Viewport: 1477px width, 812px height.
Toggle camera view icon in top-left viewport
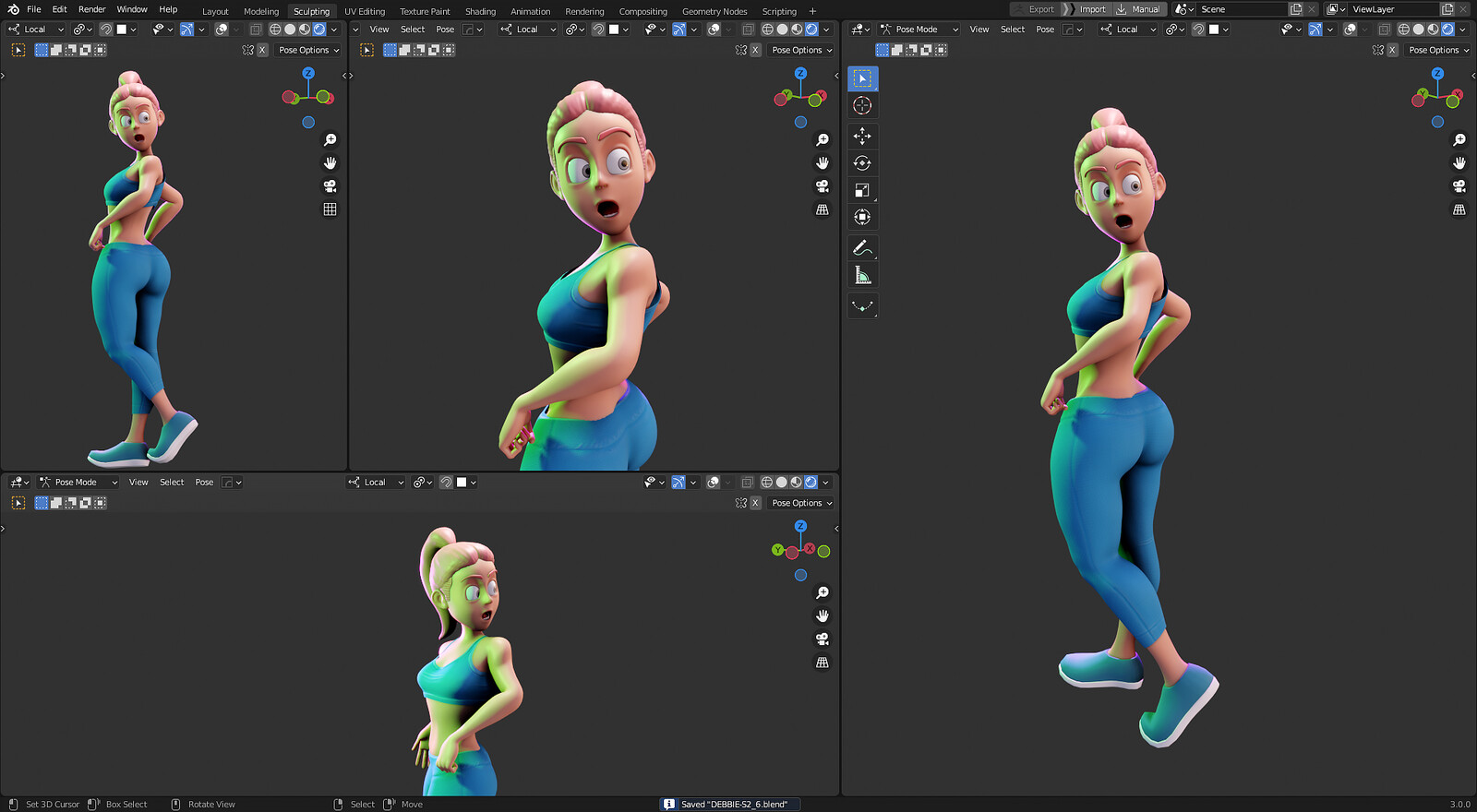pos(330,186)
